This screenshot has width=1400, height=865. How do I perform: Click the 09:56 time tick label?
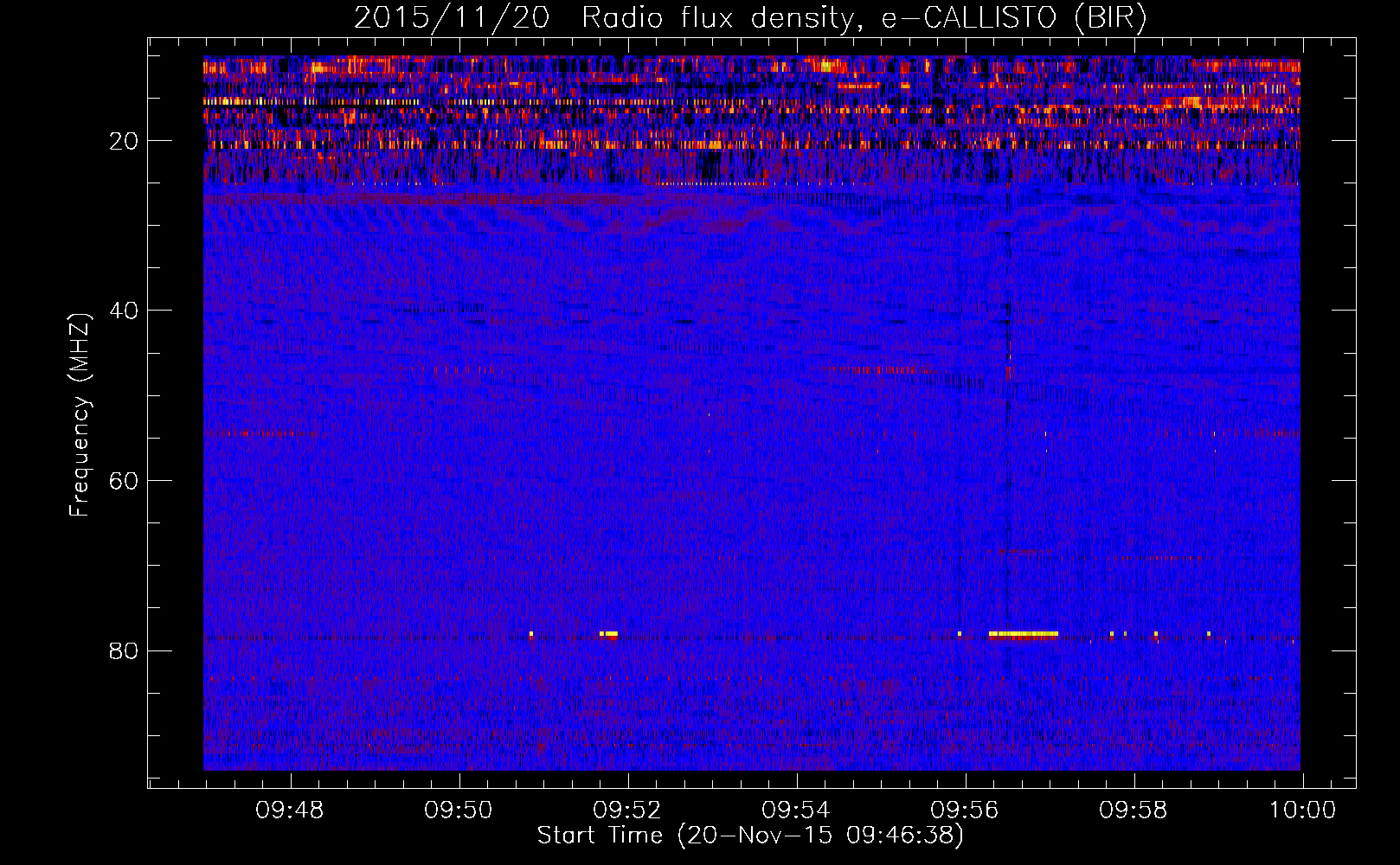(964, 811)
